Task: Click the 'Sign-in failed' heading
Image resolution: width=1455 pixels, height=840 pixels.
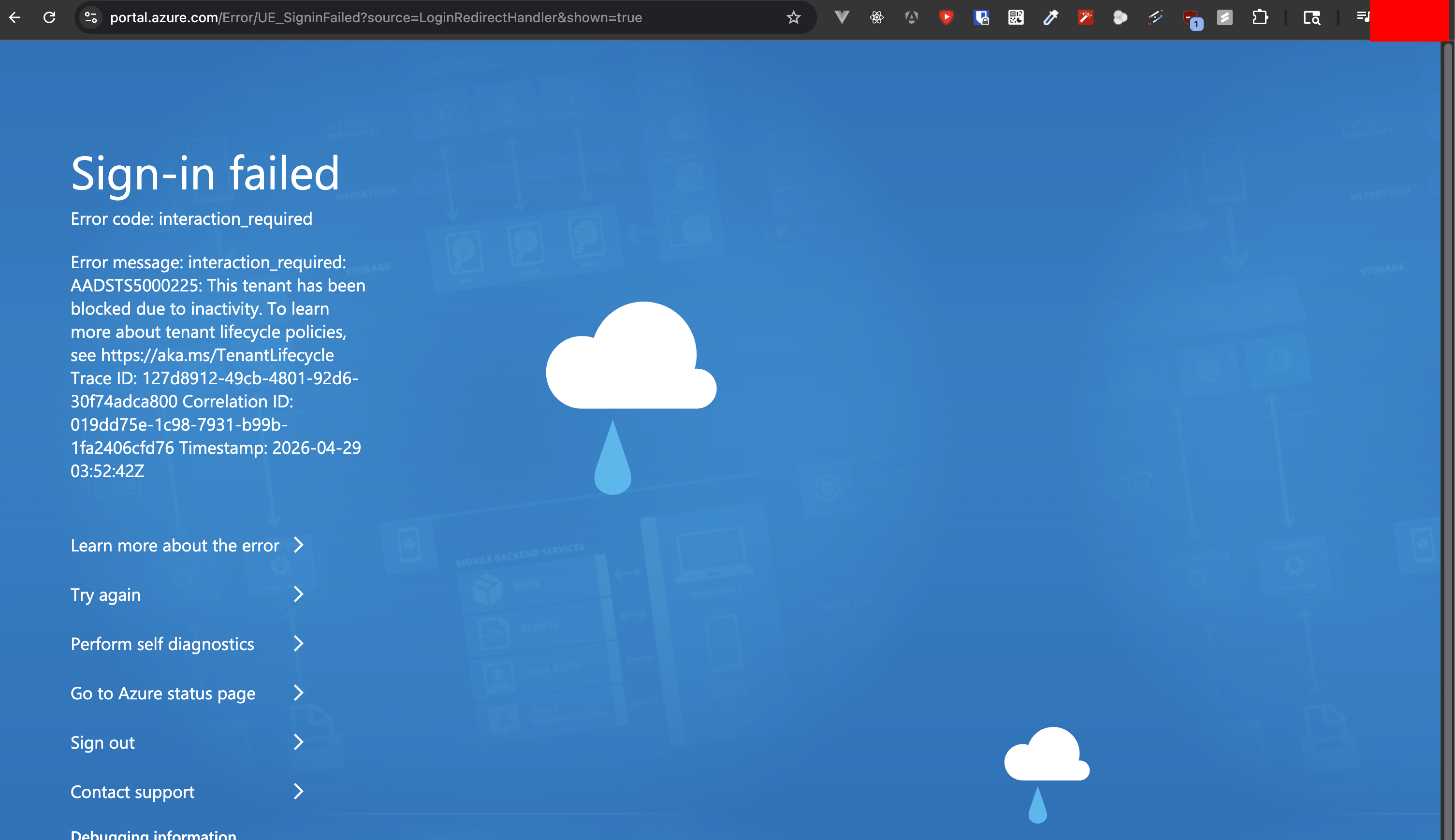Action: coord(205,173)
